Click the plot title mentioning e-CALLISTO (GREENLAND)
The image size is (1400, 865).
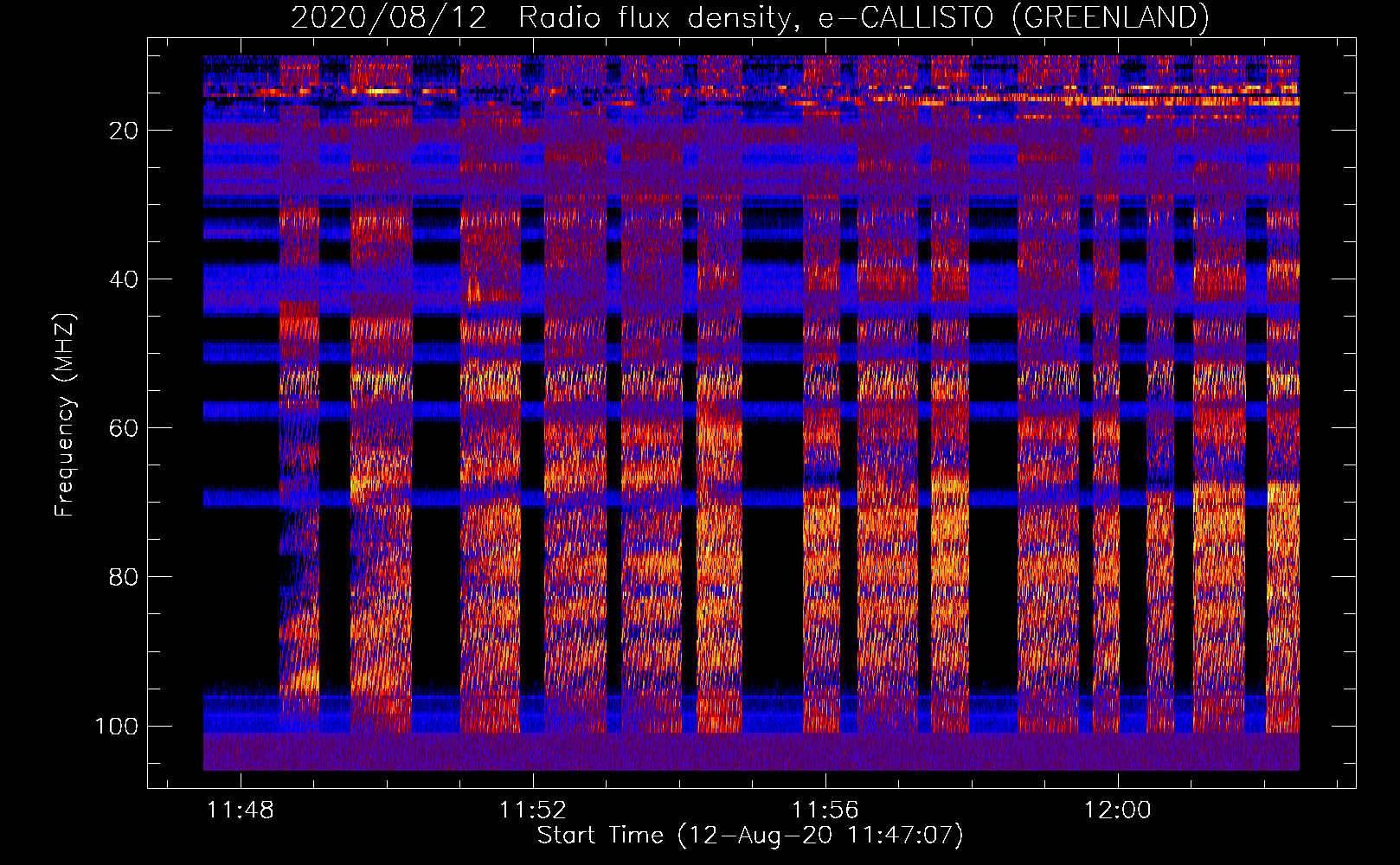click(749, 17)
